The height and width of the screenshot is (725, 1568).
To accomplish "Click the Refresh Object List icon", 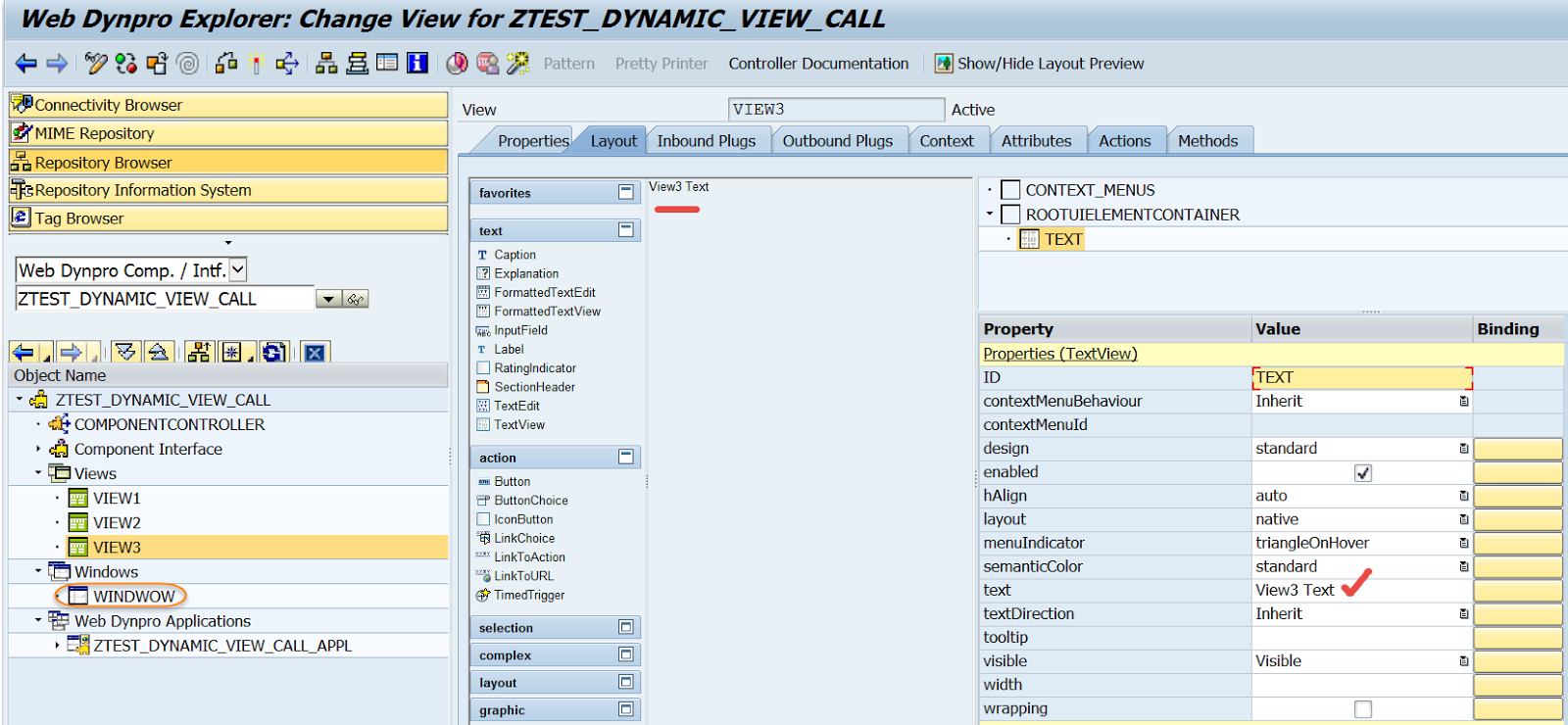I will click(x=274, y=352).
